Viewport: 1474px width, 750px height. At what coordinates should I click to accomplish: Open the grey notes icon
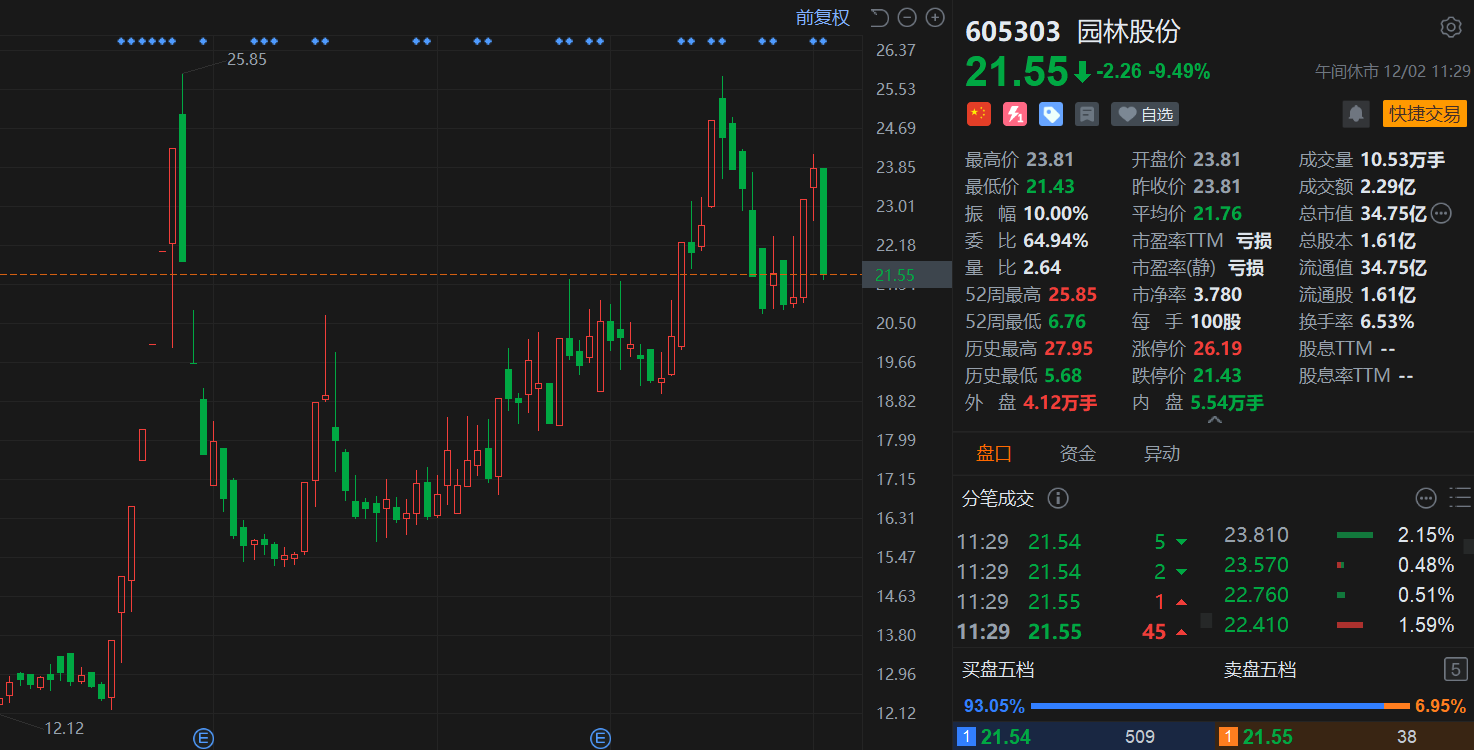[1087, 114]
